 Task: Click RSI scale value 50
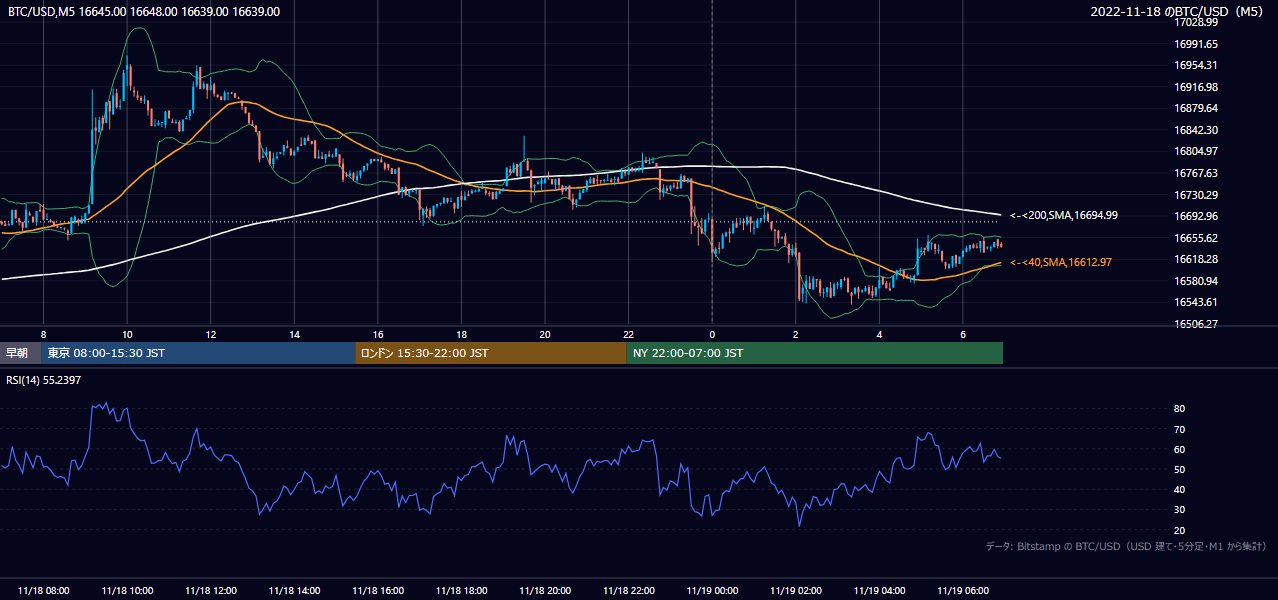click(x=1180, y=469)
